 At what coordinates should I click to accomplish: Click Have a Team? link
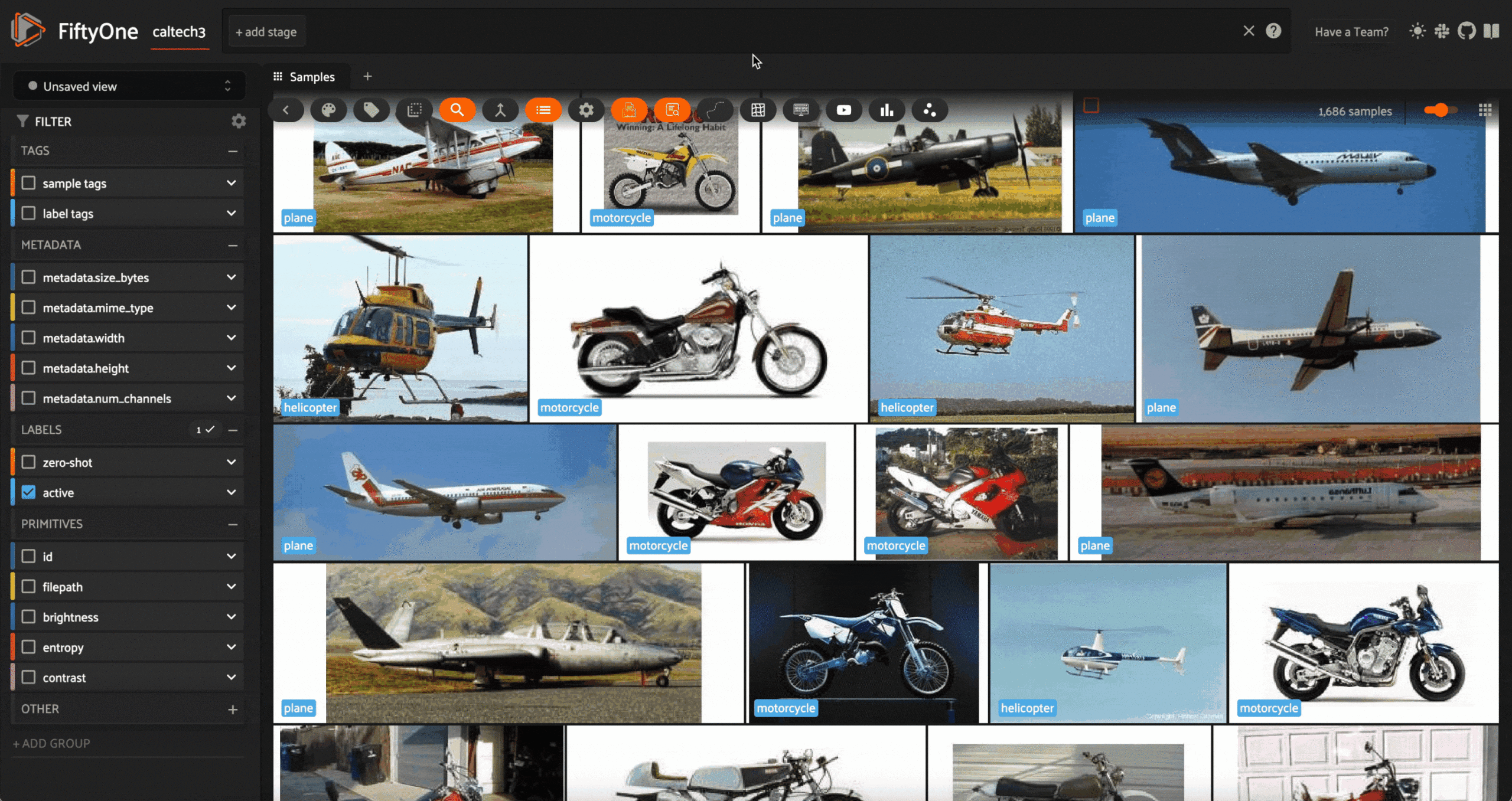pos(1351,32)
